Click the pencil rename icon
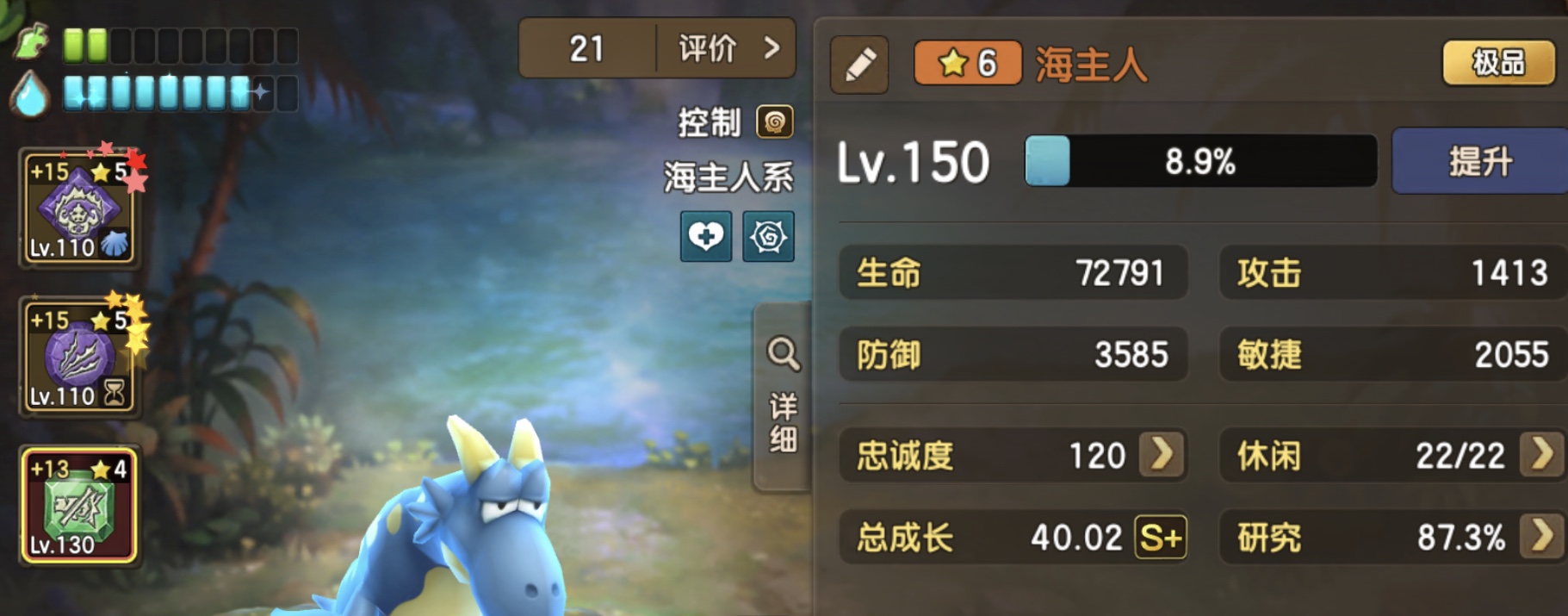The image size is (1568, 616). (x=858, y=65)
